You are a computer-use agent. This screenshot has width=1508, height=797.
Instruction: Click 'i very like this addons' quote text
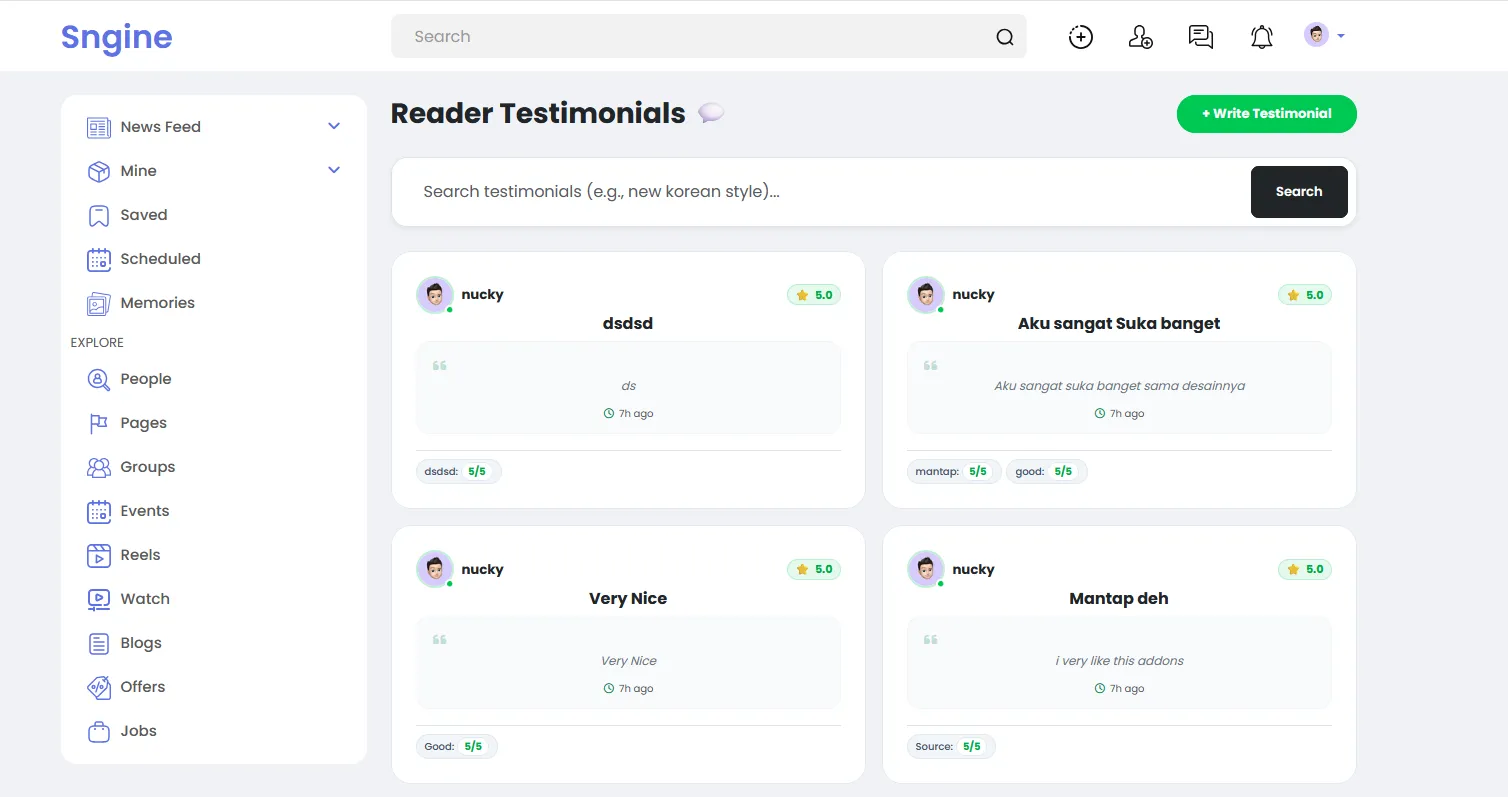pyautogui.click(x=1119, y=661)
